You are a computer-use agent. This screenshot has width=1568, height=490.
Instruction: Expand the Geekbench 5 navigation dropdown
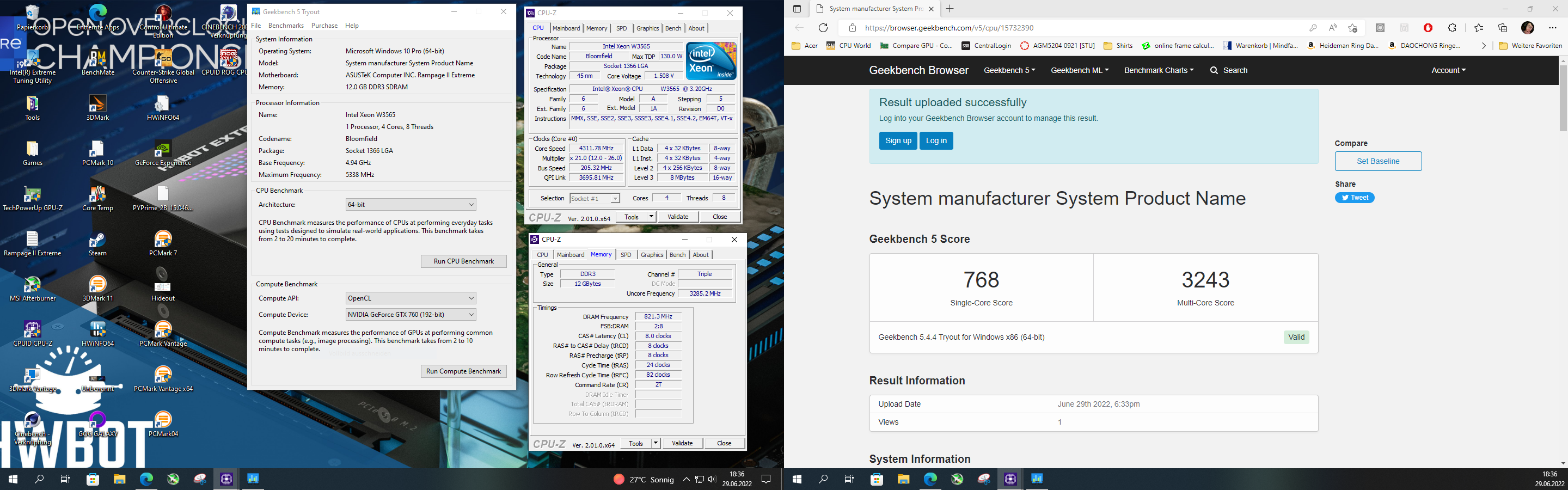pos(1009,71)
